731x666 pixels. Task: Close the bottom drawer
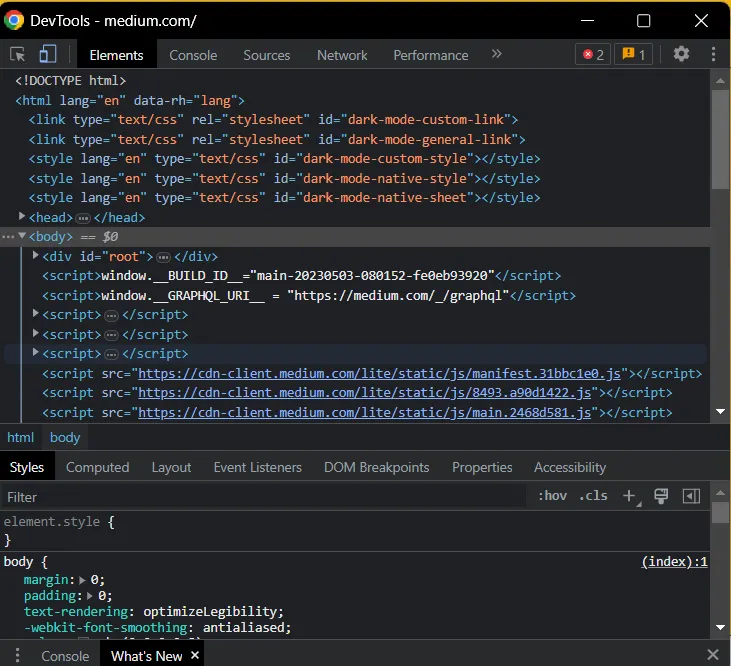pyautogui.click(x=713, y=655)
